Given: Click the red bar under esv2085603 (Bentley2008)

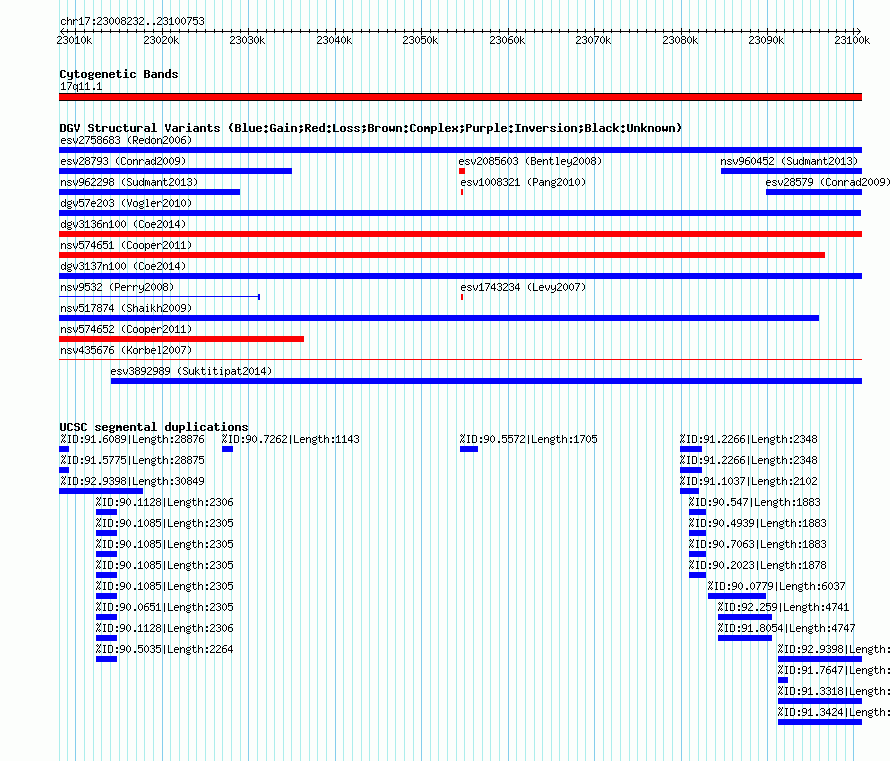Looking at the screenshot, I should (462, 171).
